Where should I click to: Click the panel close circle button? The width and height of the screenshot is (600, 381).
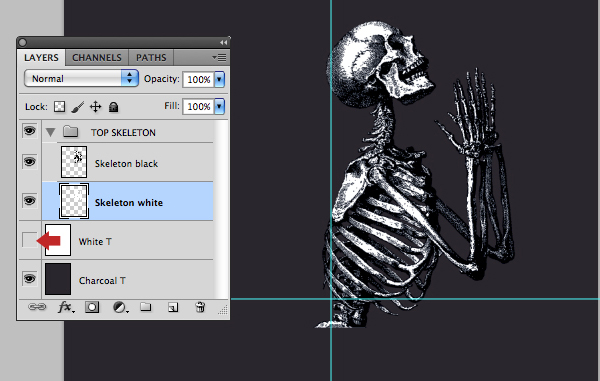(x=23, y=42)
